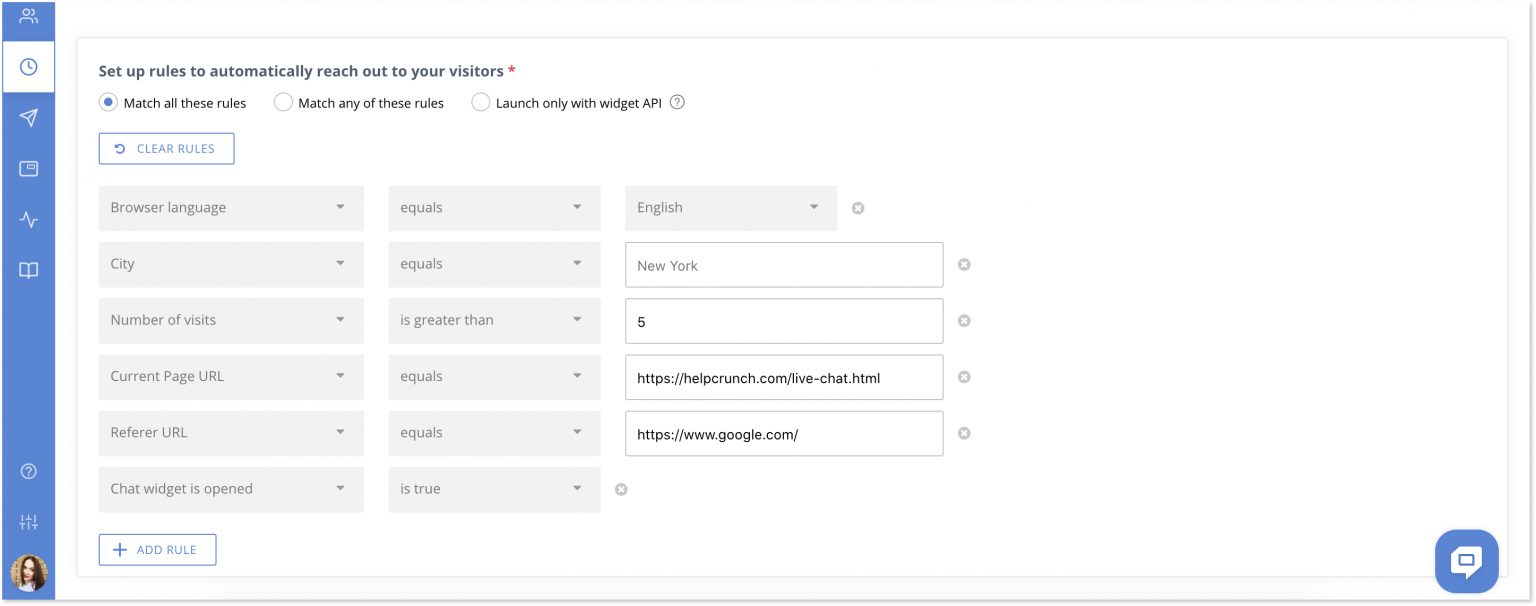Open the Contacts section in the sidebar
This screenshot has width=1536, height=606.
(28, 17)
